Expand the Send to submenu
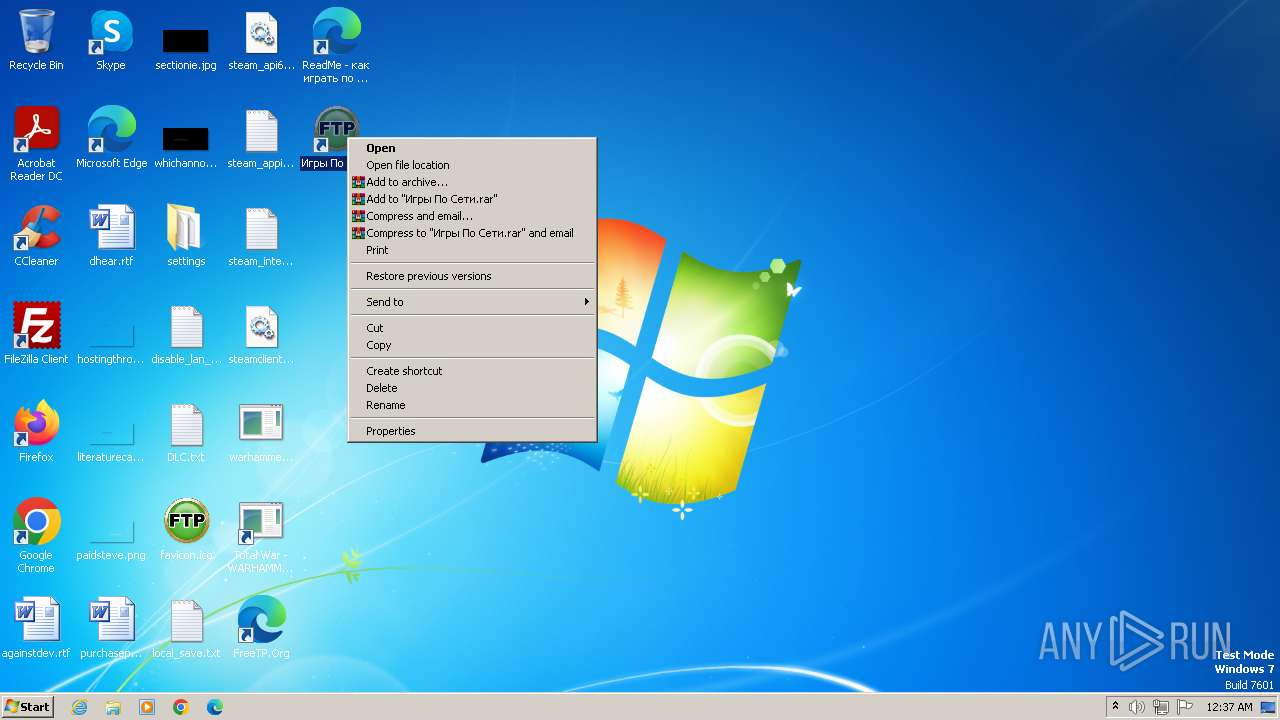 pyautogui.click(x=471, y=302)
